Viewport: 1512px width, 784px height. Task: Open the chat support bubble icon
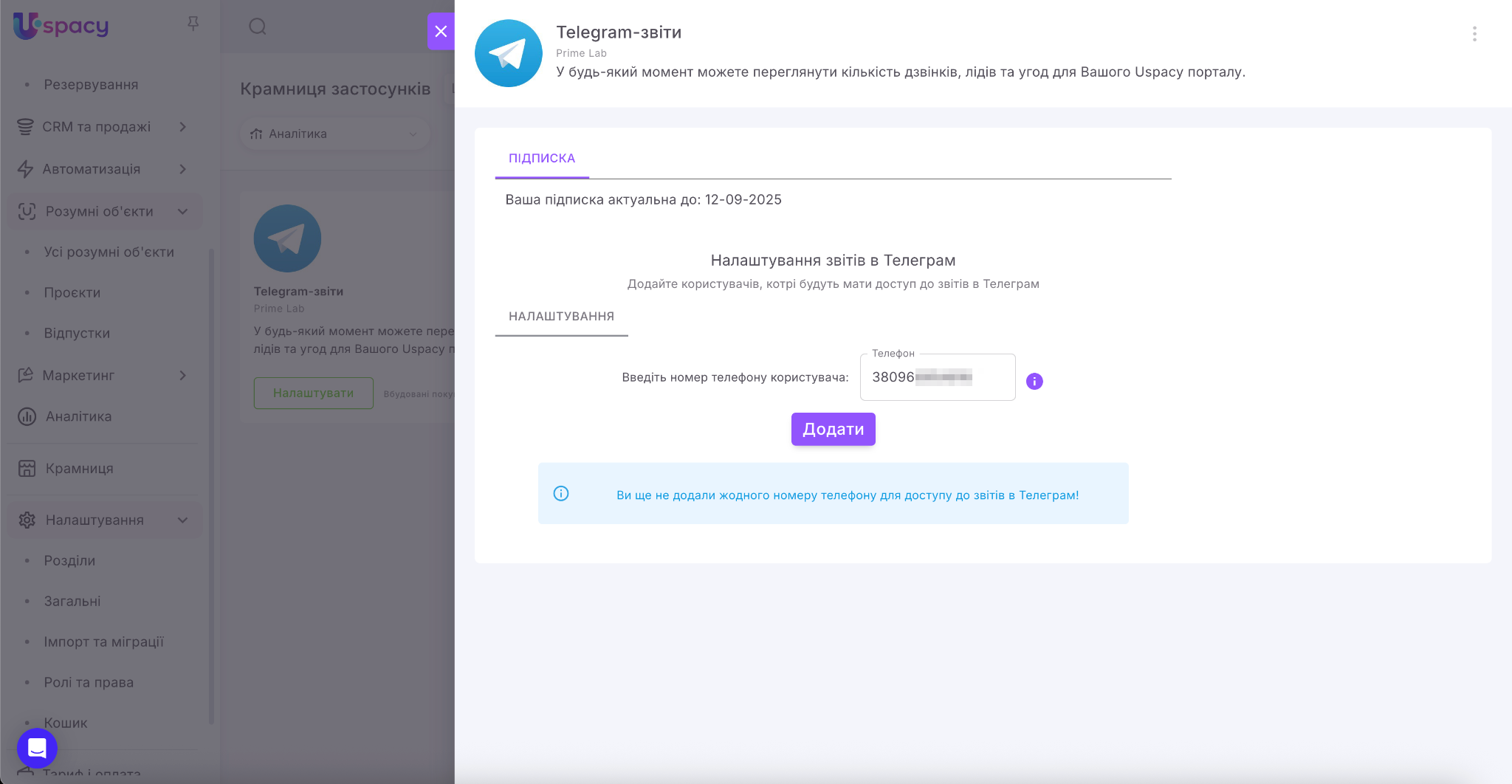pos(37,748)
